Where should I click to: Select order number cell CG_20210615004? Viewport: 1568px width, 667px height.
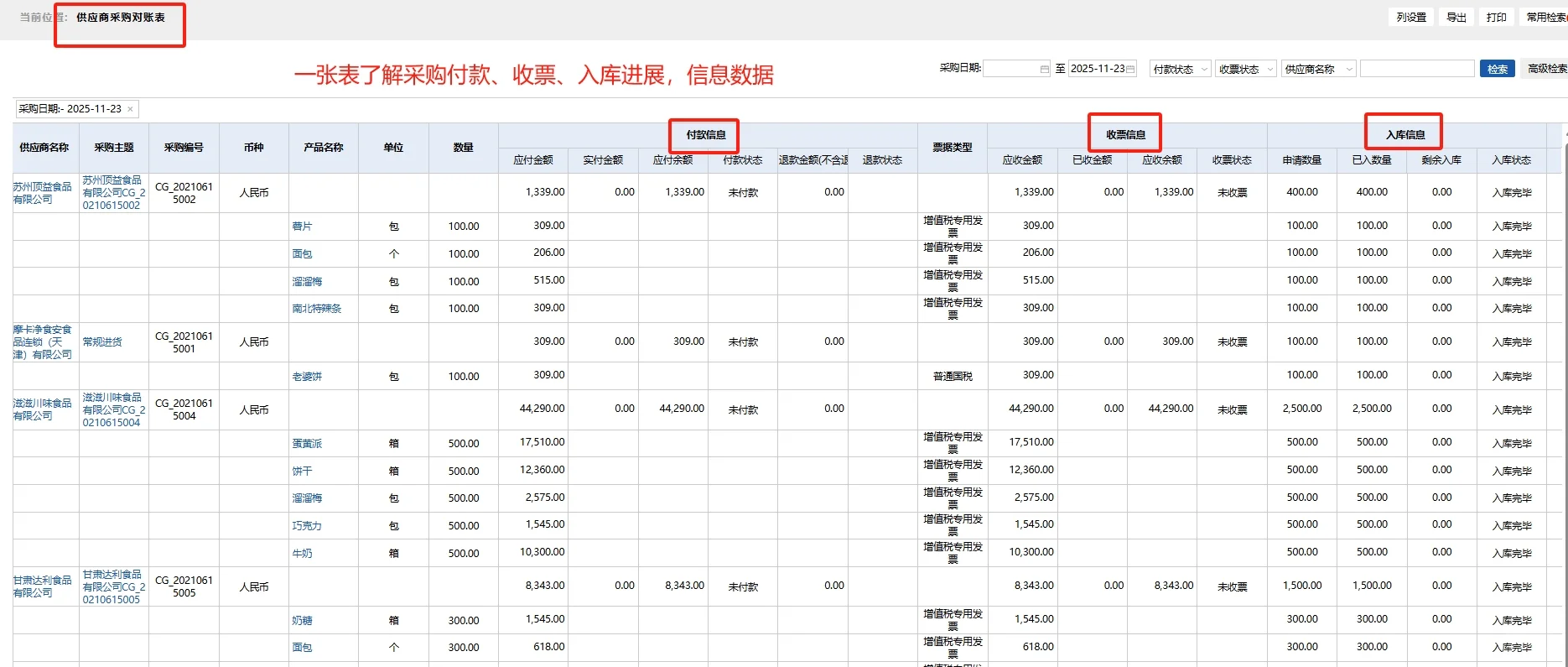click(x=184, y=409)
